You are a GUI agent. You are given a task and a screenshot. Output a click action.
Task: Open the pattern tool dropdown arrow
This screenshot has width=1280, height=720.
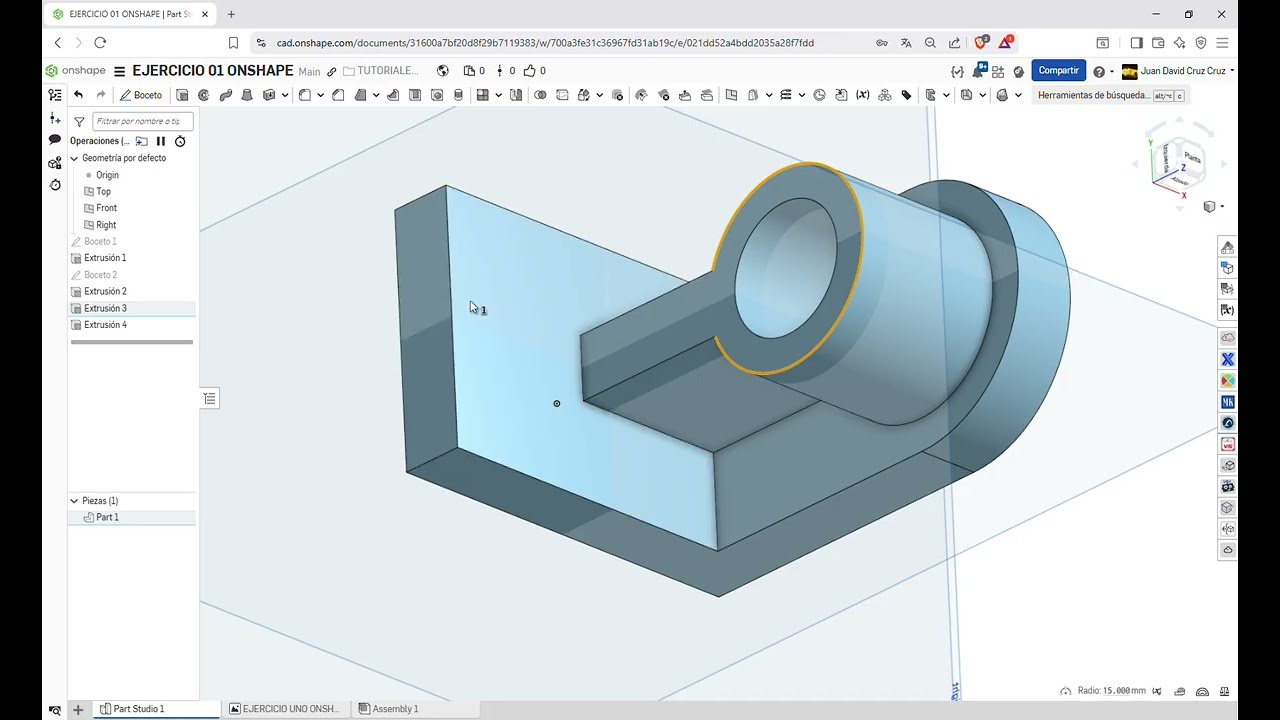pyautogui.click(x=499, y=96)
